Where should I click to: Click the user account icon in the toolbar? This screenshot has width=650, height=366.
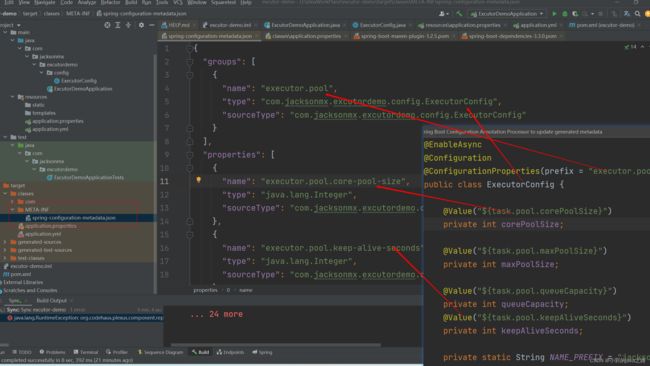pyautogui.click(x=442, y=14)
